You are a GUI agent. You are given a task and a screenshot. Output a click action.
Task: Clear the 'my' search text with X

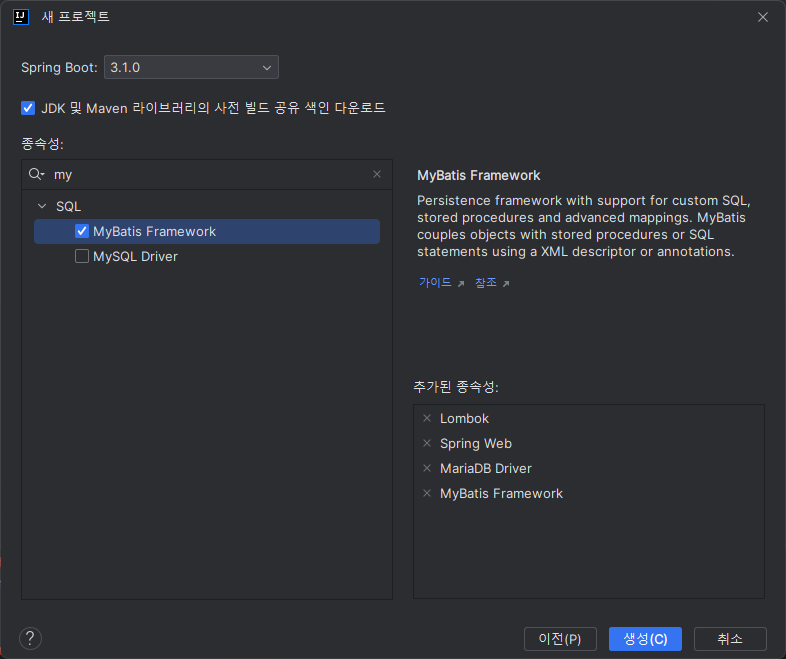coord(377,174)
